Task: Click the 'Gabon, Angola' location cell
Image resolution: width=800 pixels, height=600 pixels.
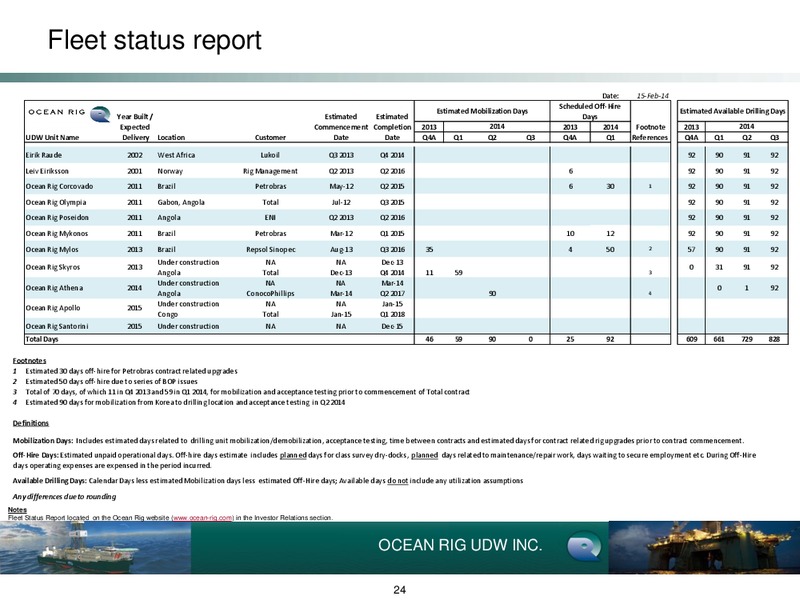Action: pyautogui.click(x=181, y=202)
